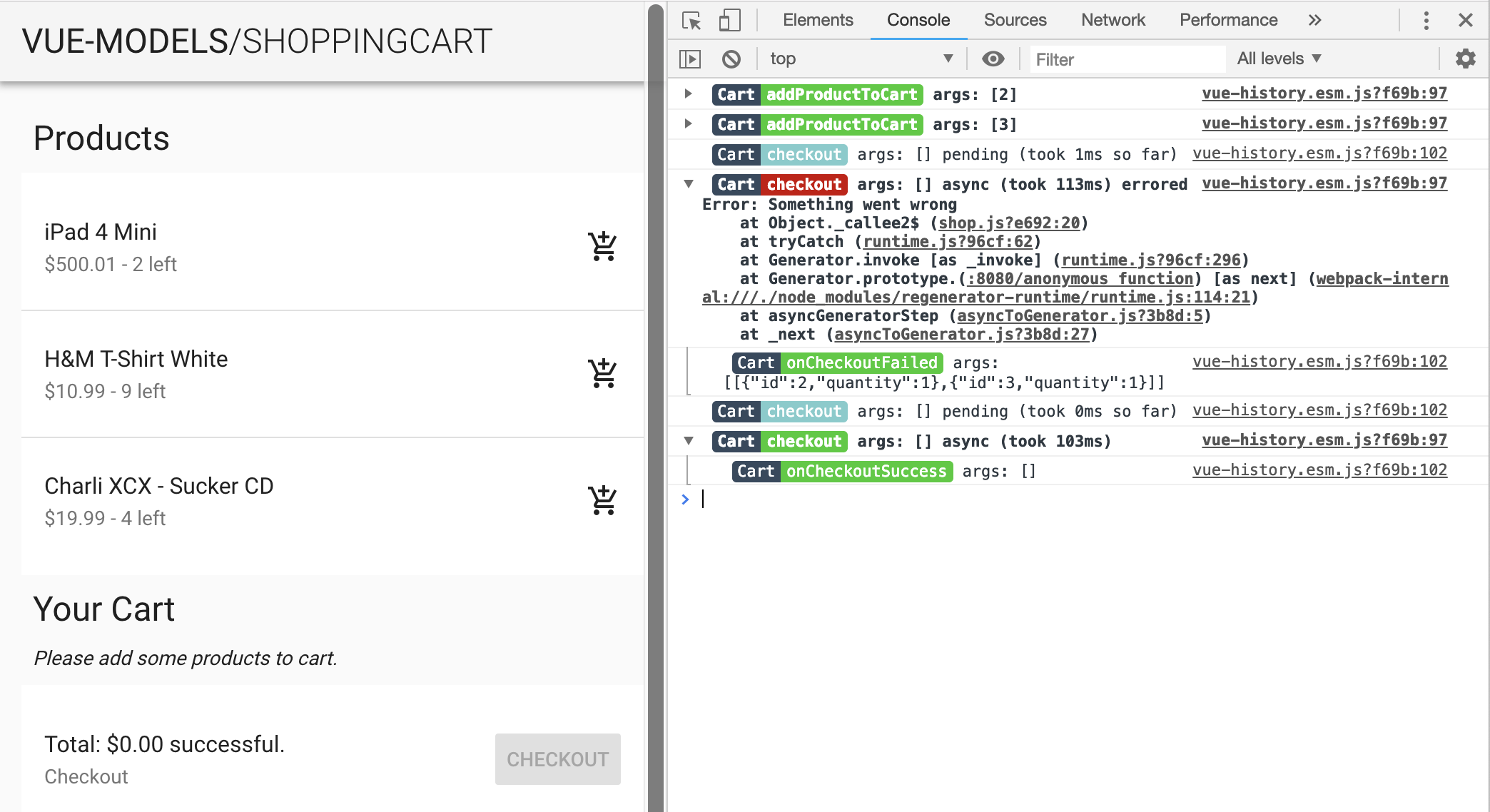Add iPad 4 Mini to cart

click(603, 247)
